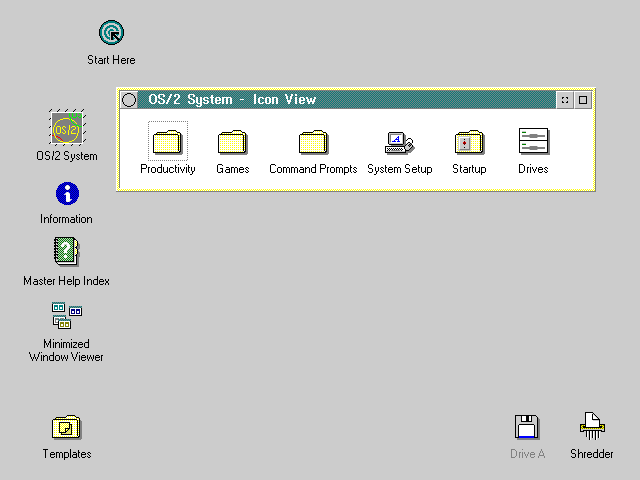Screen dimensions: 640x480
Task: Open the System Setup icon
Action: click(x=399, y=142)
